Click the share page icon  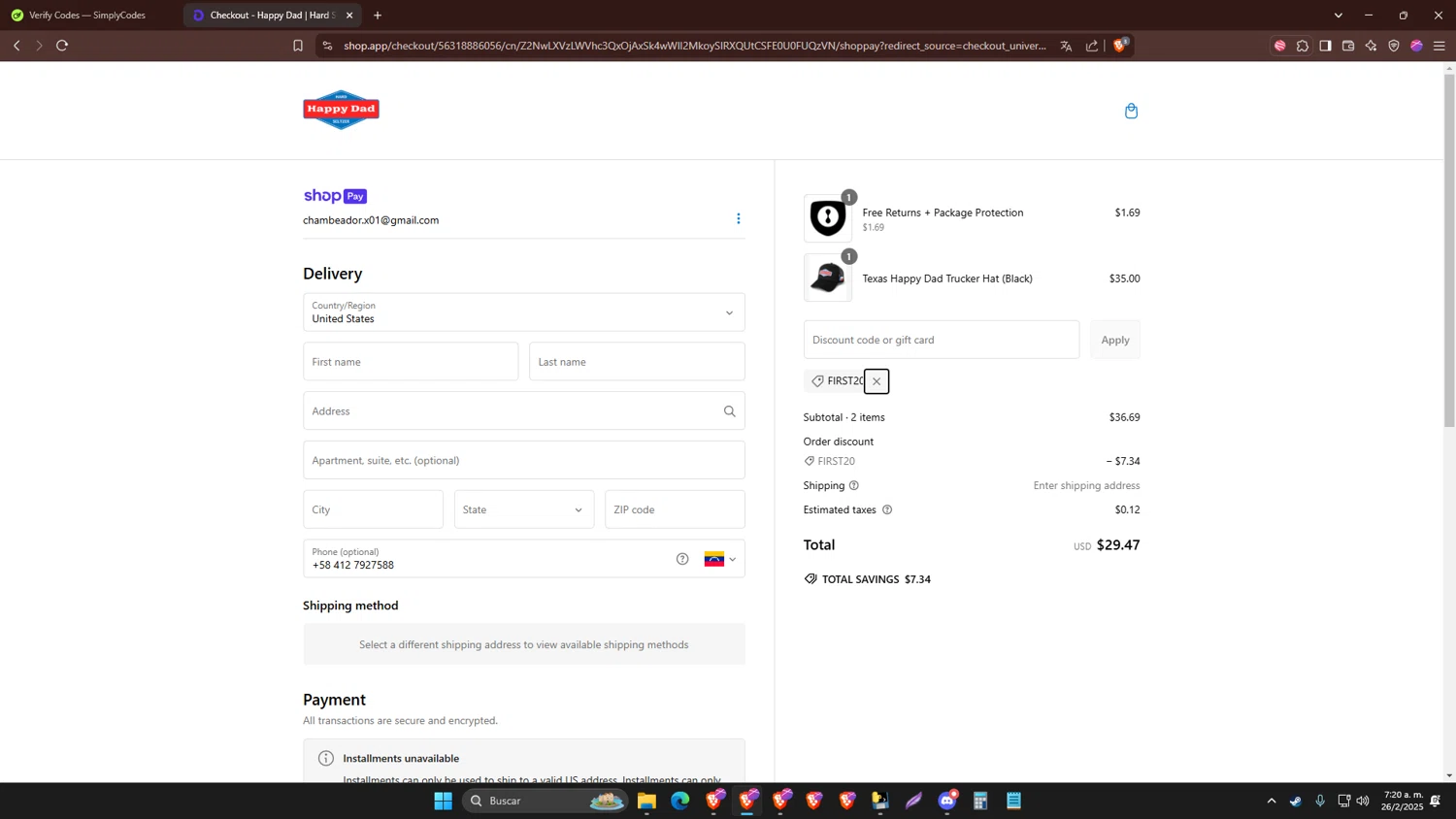click(1092, 46)
